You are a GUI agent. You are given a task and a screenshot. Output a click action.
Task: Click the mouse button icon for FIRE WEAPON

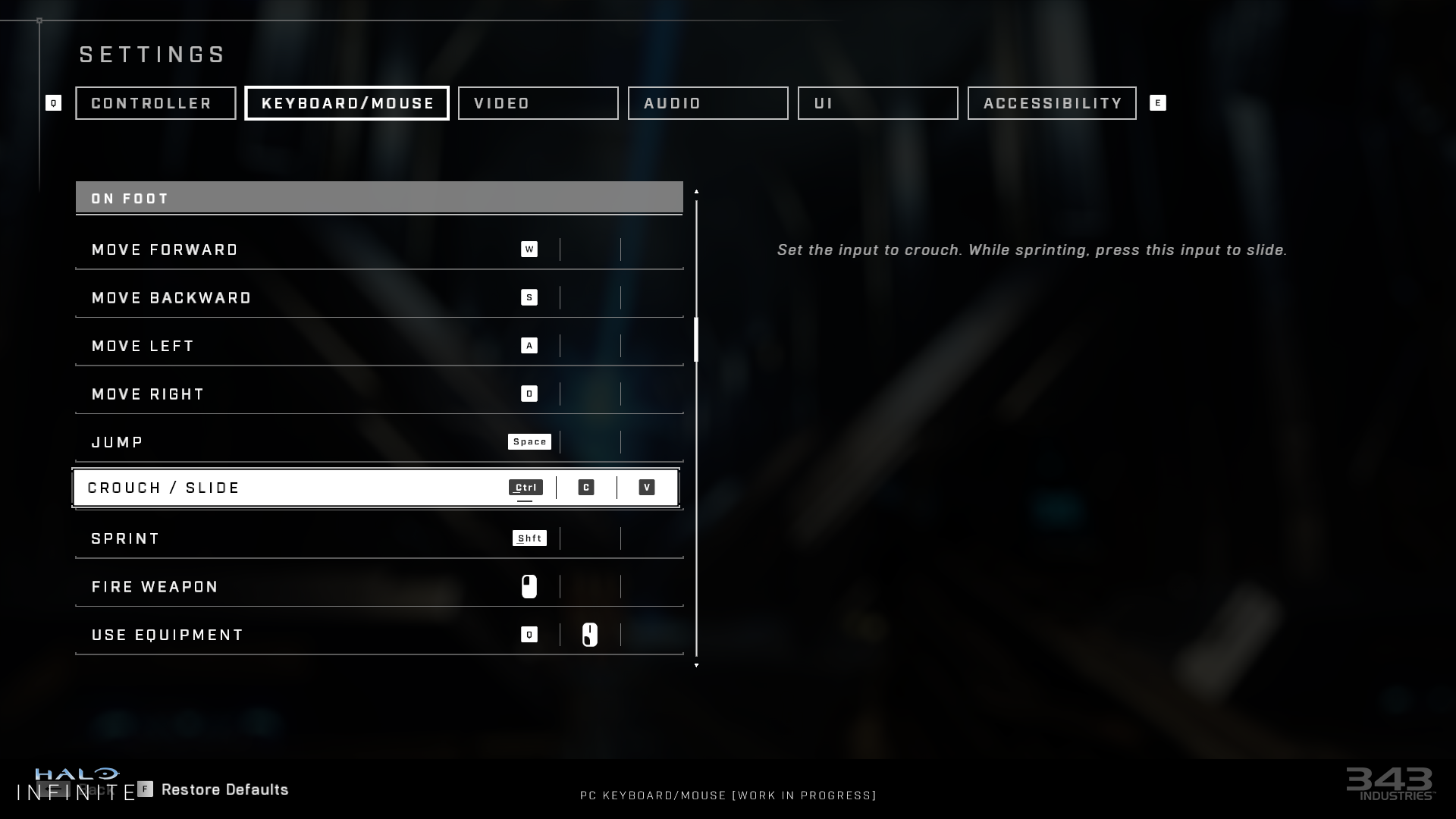click(529, 586)
